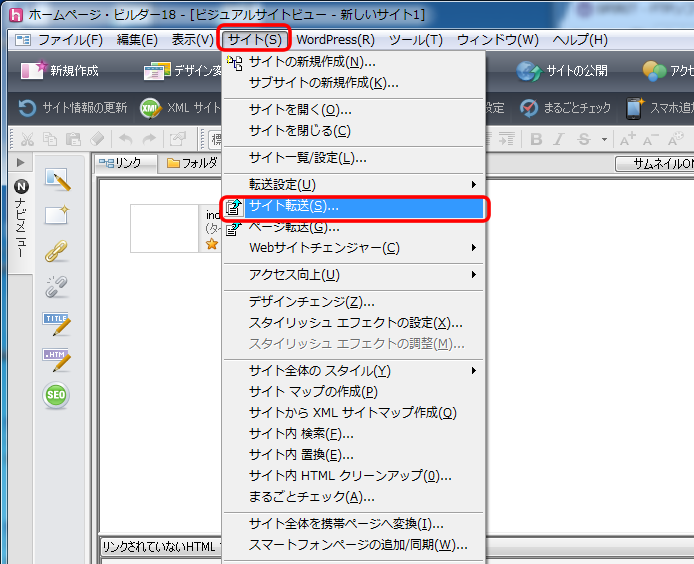This screenshot has height=564, width=694.
Task: Click the decrease font size A- icon
Action: click(651, 139)
